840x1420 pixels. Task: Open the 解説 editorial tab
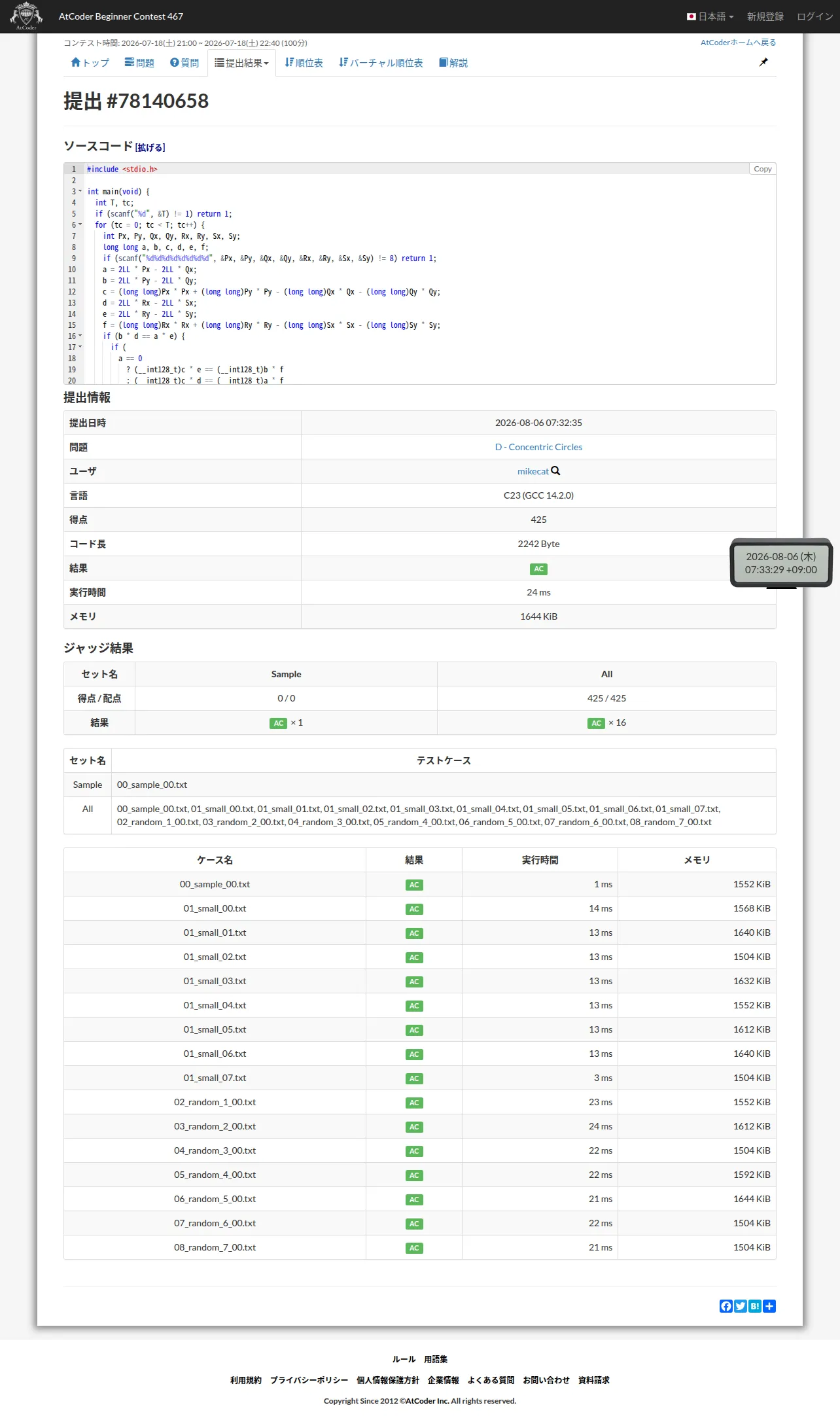[453, 63]
